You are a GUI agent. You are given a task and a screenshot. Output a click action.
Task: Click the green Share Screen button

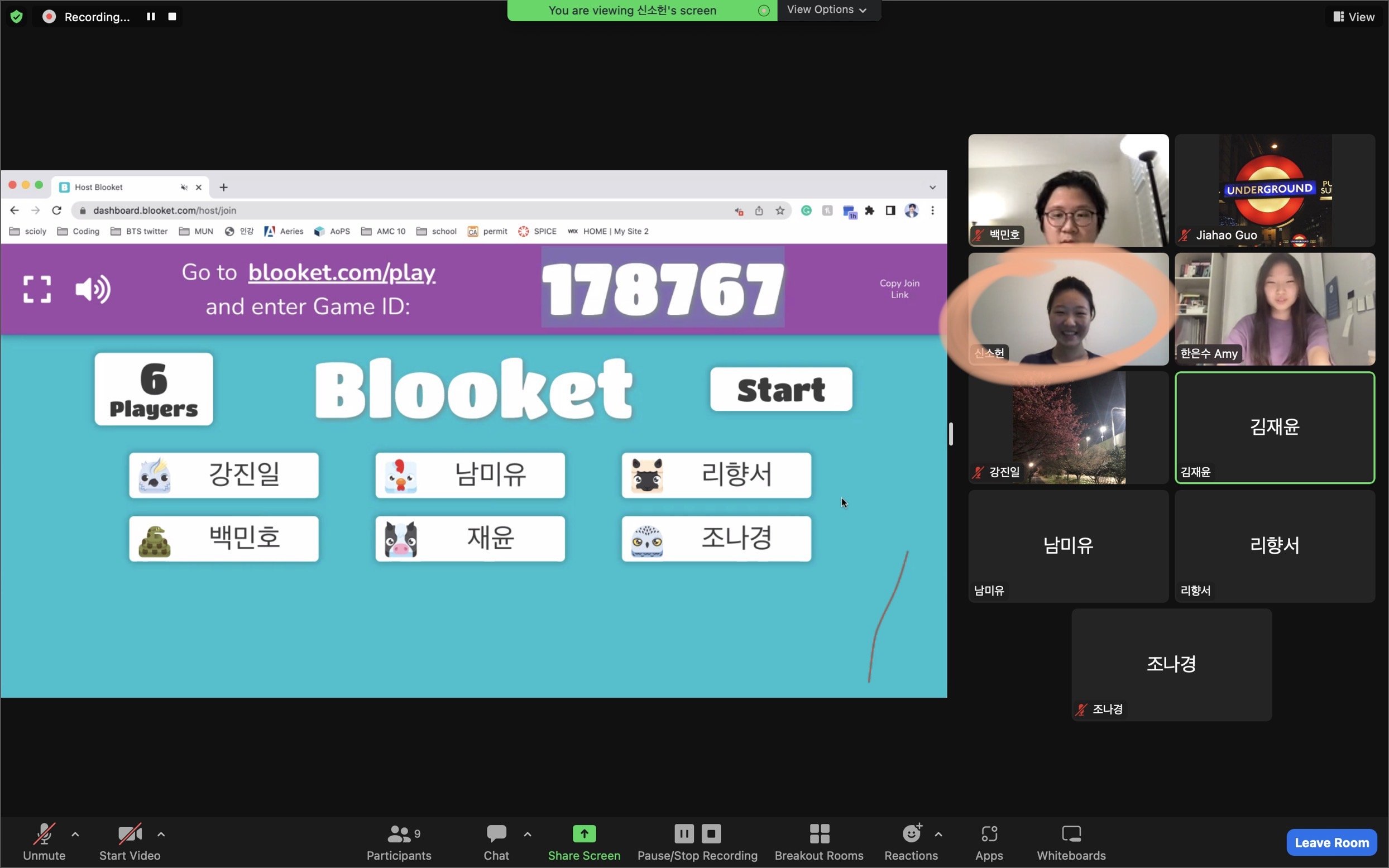584,842
